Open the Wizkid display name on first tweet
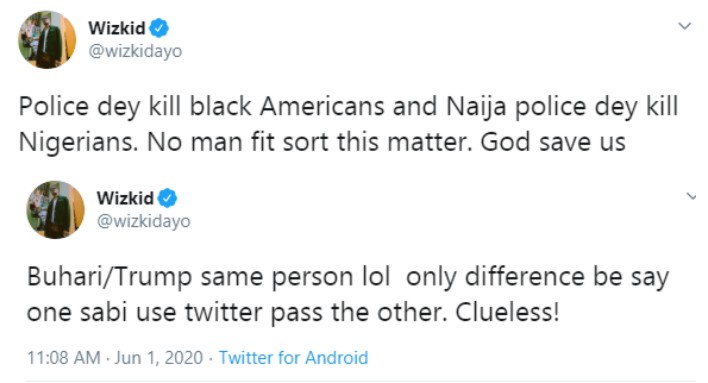 tap(117, 28)
